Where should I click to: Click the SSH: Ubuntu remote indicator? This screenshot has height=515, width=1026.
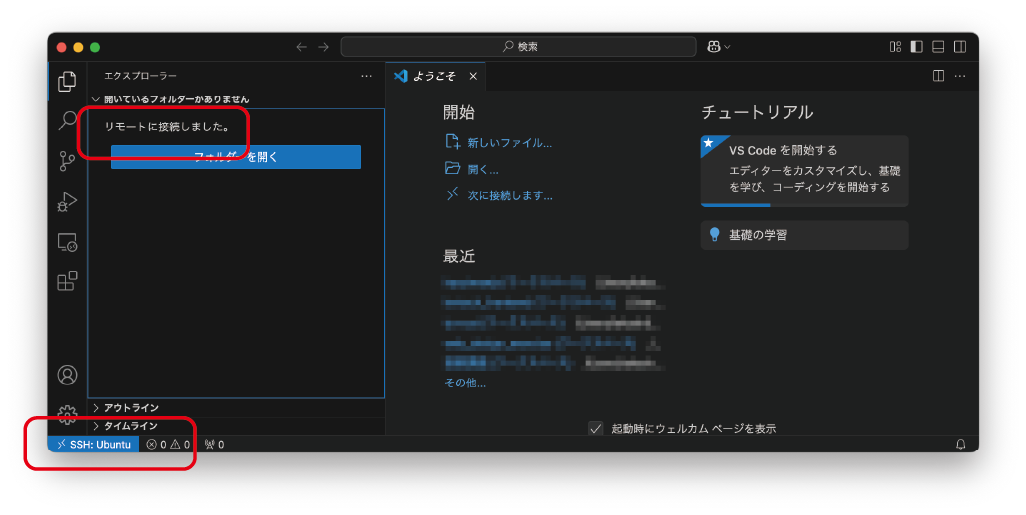point(94,444)
